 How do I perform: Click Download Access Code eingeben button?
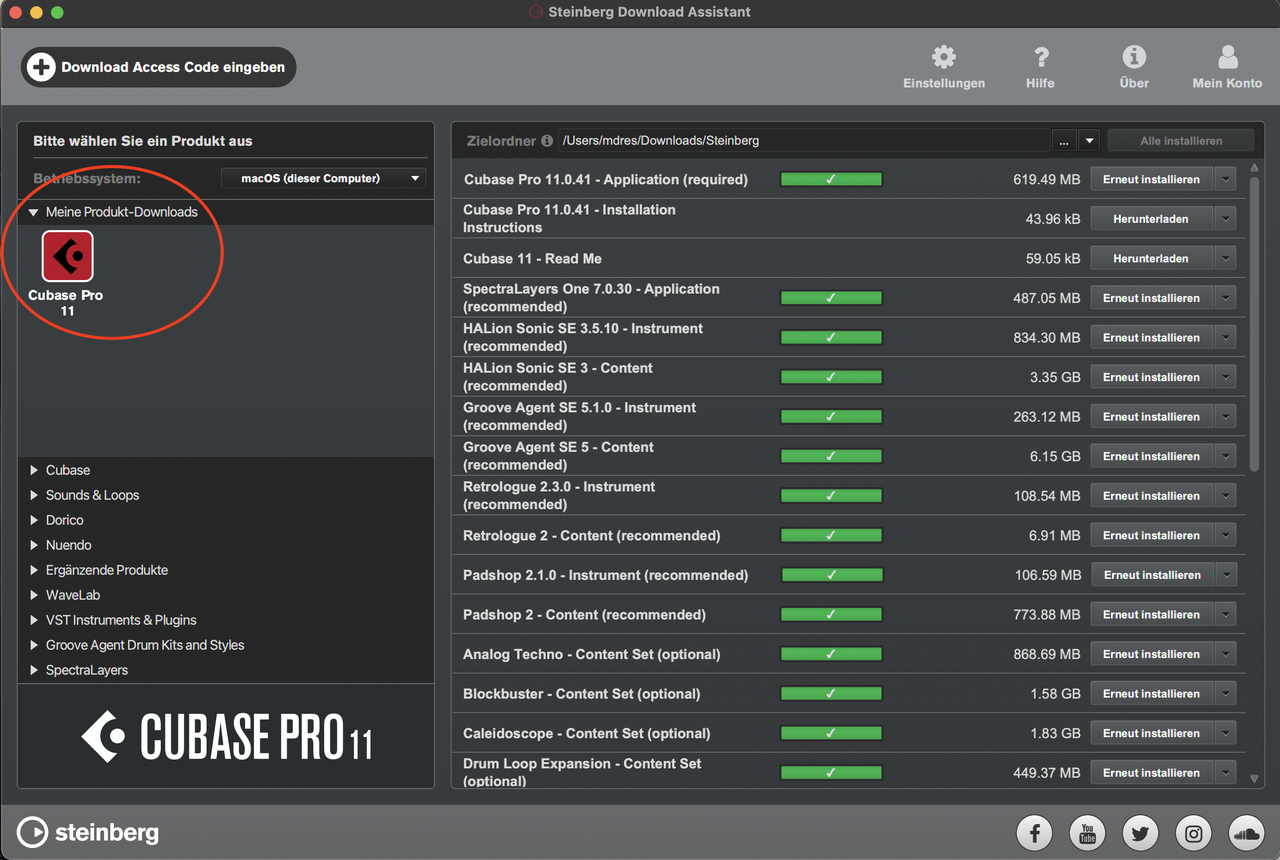(x=158, y=67)
